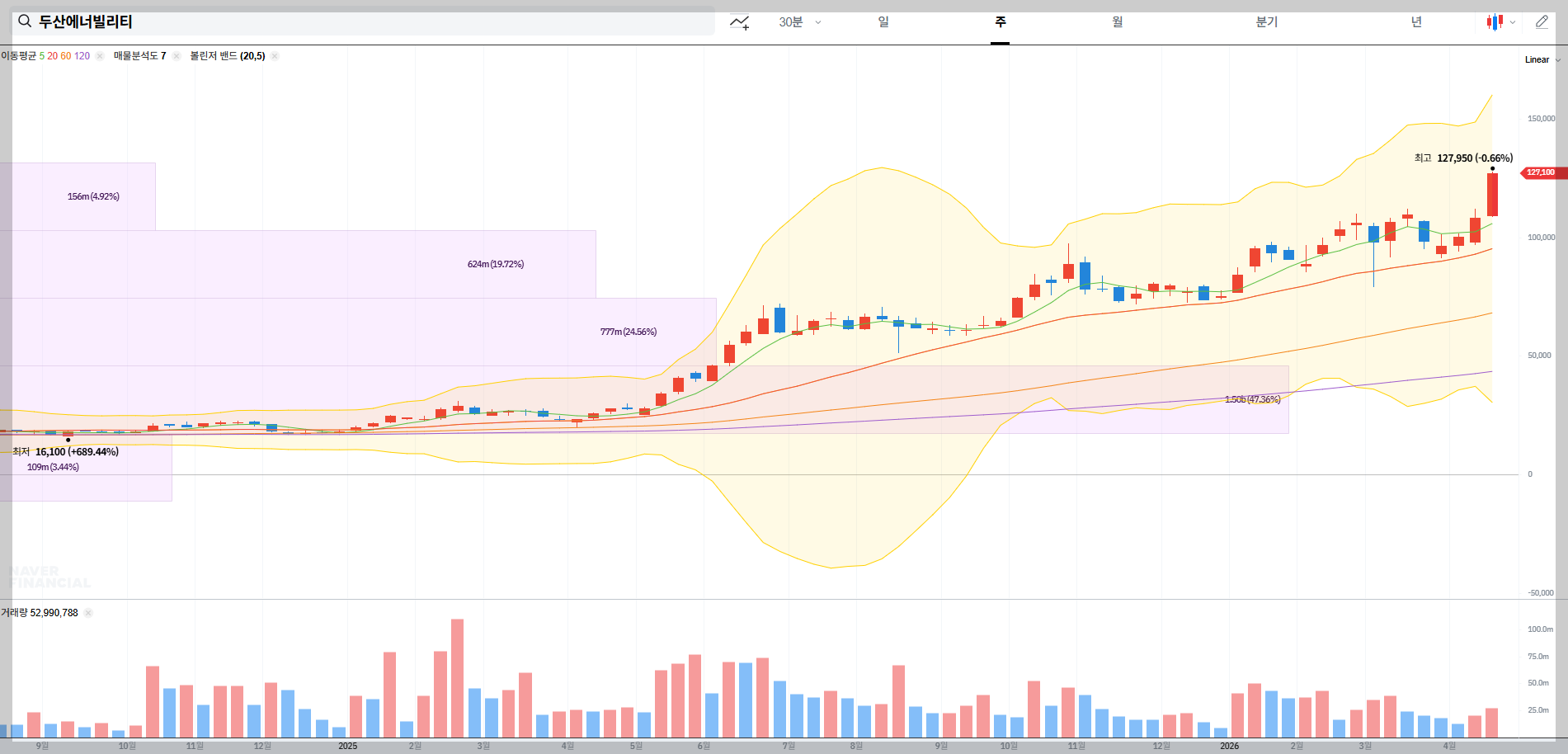Click the 156m (4.92%) volume profile label
Viewport: 1568px width, 754px height.
(x=93, y=196)
